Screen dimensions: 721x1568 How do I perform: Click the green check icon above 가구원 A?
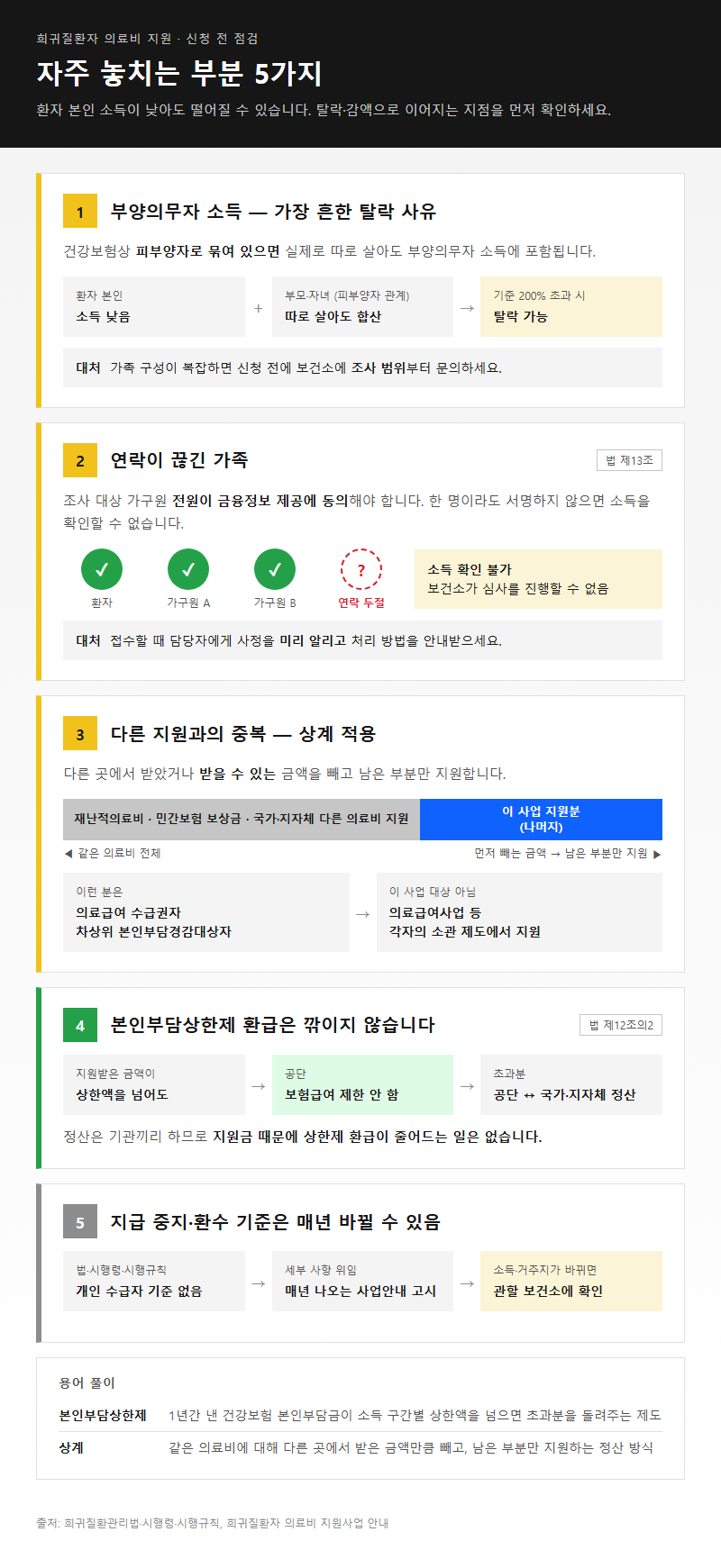point(188,569)
